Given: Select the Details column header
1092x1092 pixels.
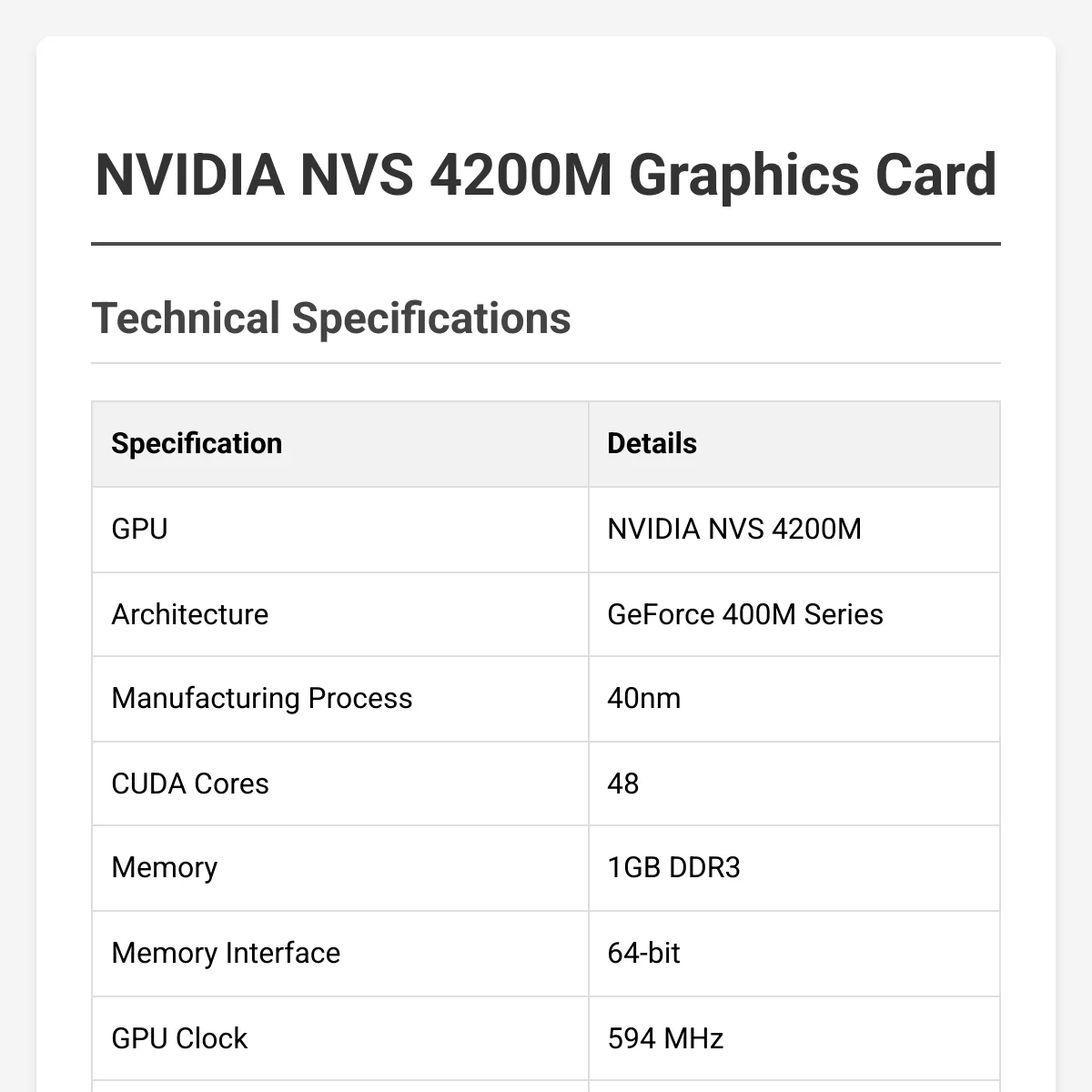Looking at the screenshot, I should [652, 443].
